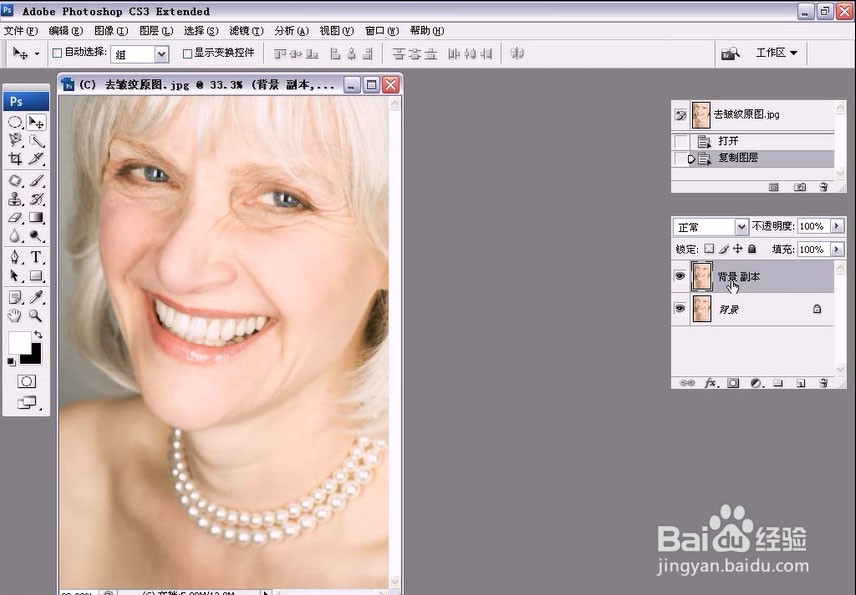Select the Polygonal Lasso tool
The width and height of the screenshot is (856, 595).
pos(15,140)
